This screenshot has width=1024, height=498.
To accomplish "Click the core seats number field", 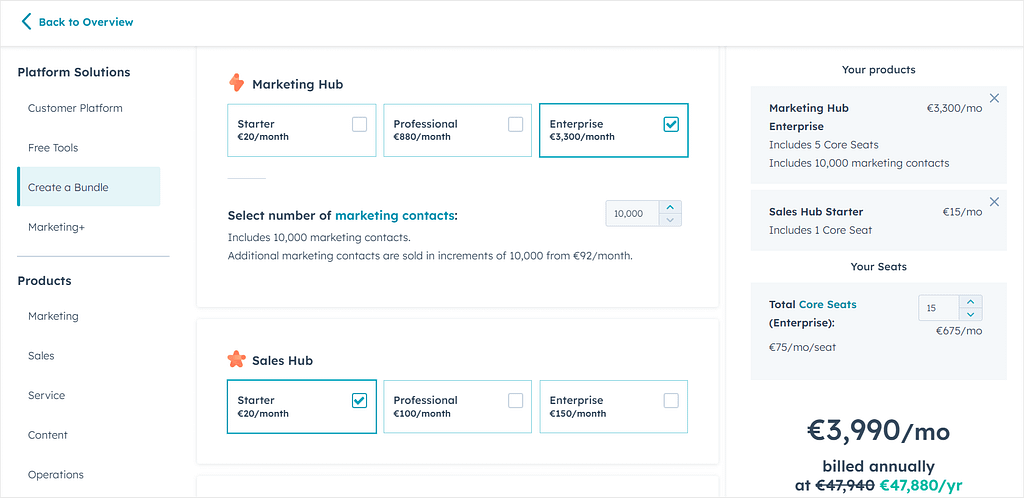I will tap(939, 308).
